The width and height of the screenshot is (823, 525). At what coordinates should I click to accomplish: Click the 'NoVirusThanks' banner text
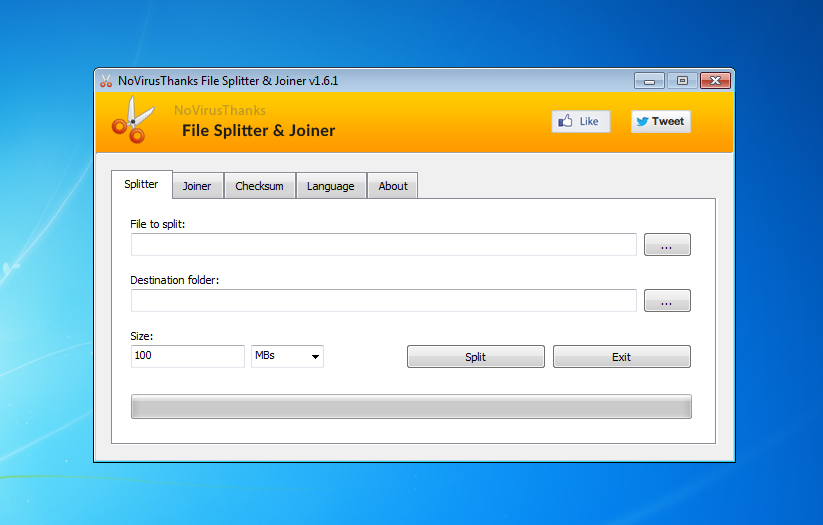pyautogui.click(x=220, y=110)
